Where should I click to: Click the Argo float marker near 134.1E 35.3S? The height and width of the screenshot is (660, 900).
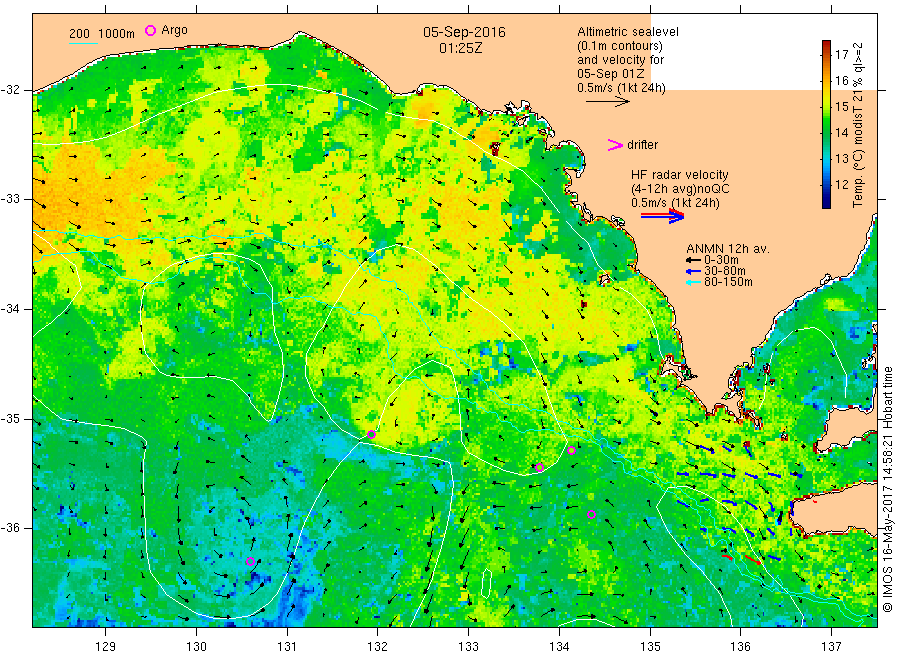(571, 451)
